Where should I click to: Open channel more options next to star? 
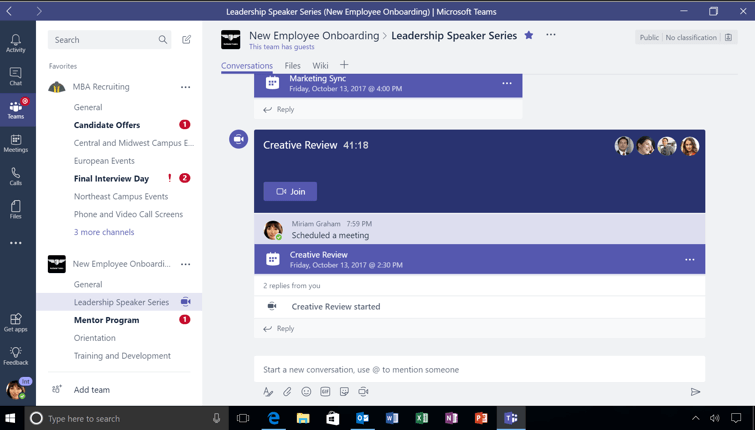[x=551, y=35]
